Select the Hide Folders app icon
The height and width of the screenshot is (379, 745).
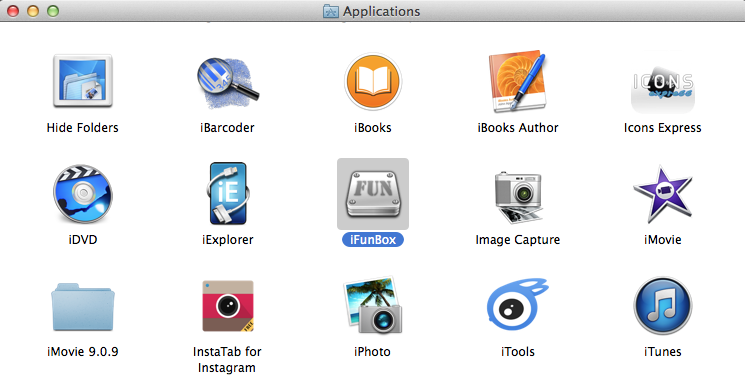[83, 81]
